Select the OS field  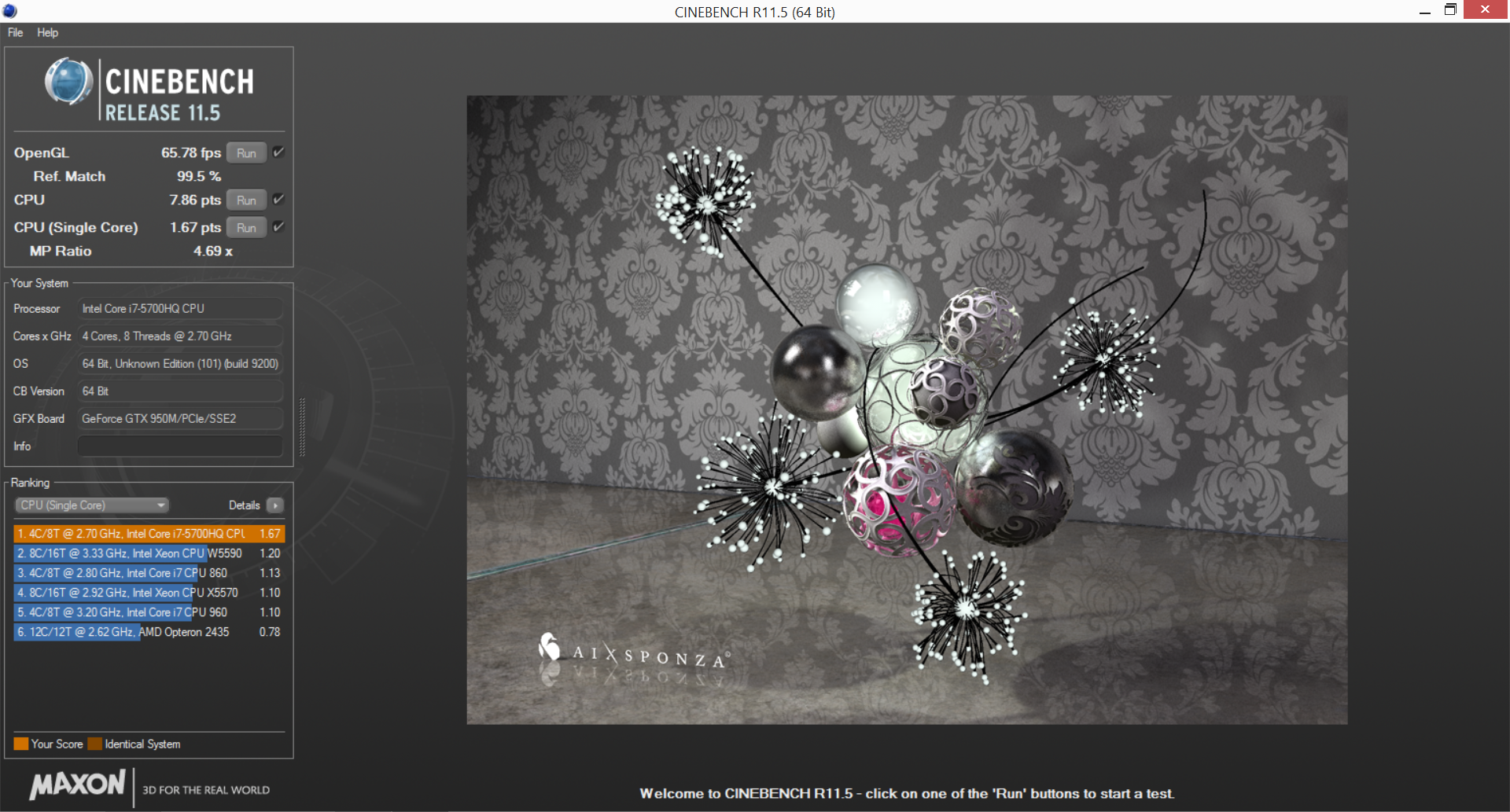[180, 363]
